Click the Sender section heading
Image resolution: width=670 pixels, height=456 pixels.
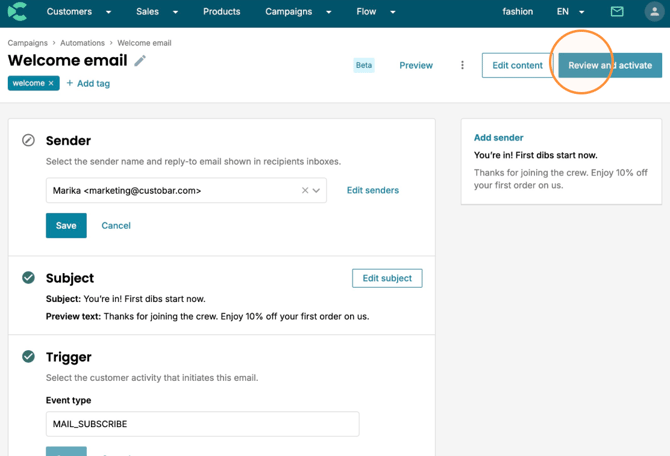[x=68, y=141]
